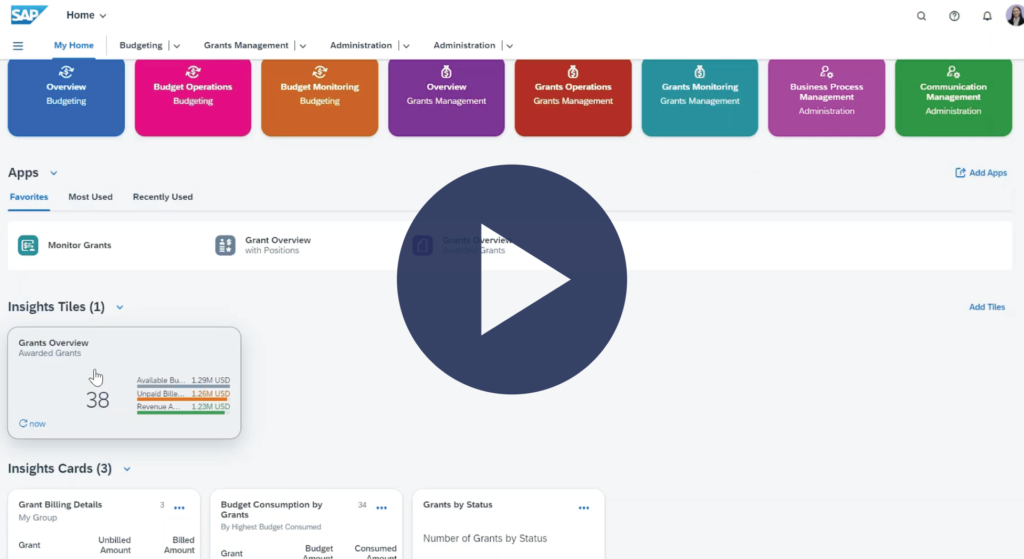Switch to the Recently Used tab

point(162,197)
